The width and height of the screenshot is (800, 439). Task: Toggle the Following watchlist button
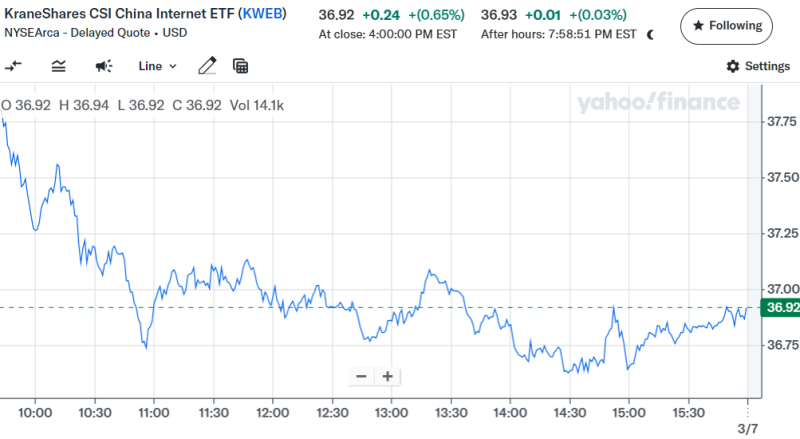[726, 25]
